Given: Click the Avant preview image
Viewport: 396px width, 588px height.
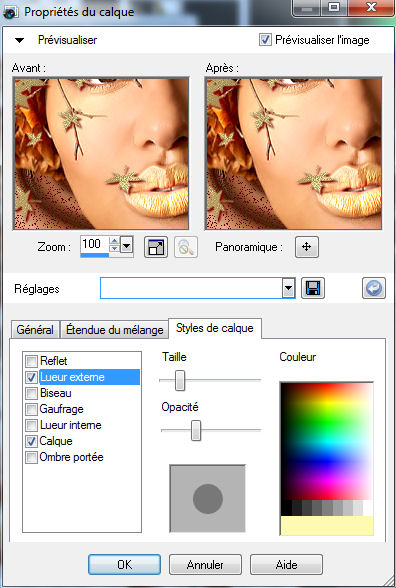Looking at the screenshot, I should coord(100,153).
